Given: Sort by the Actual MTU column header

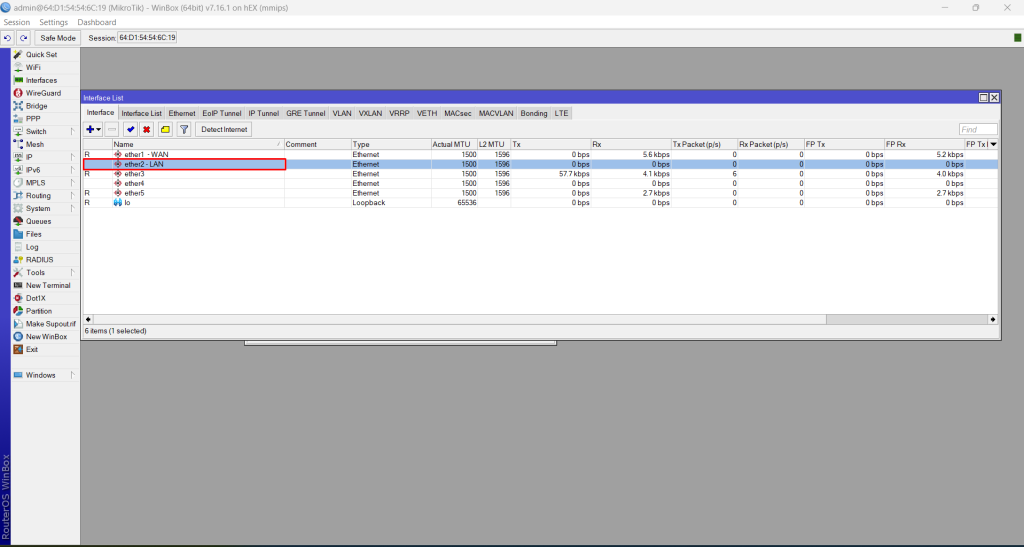Looking at the screenshot, I should (x=453, y=144).
